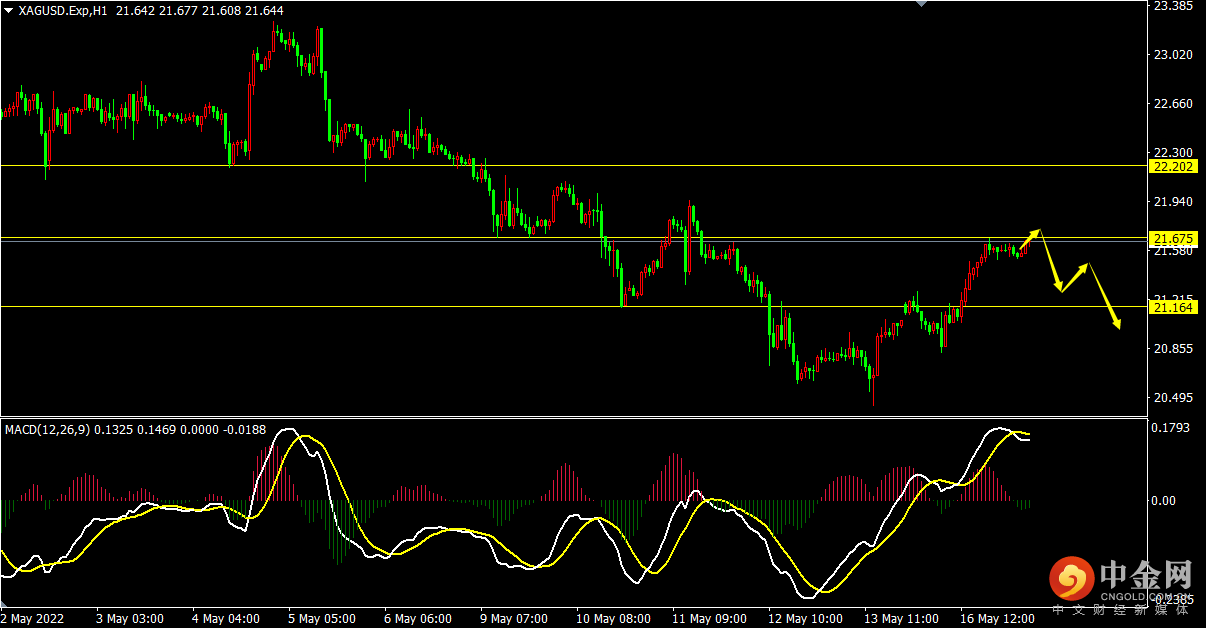The width and height of the screenshot is (1206, 628).
Task: Click the 2 May 2022 date label
Action: (34, 619)
